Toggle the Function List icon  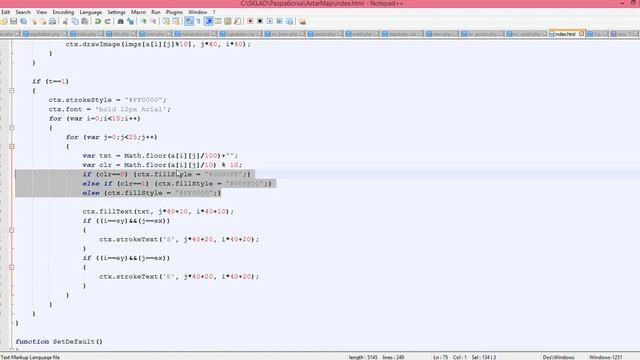[x=238, y=21]
